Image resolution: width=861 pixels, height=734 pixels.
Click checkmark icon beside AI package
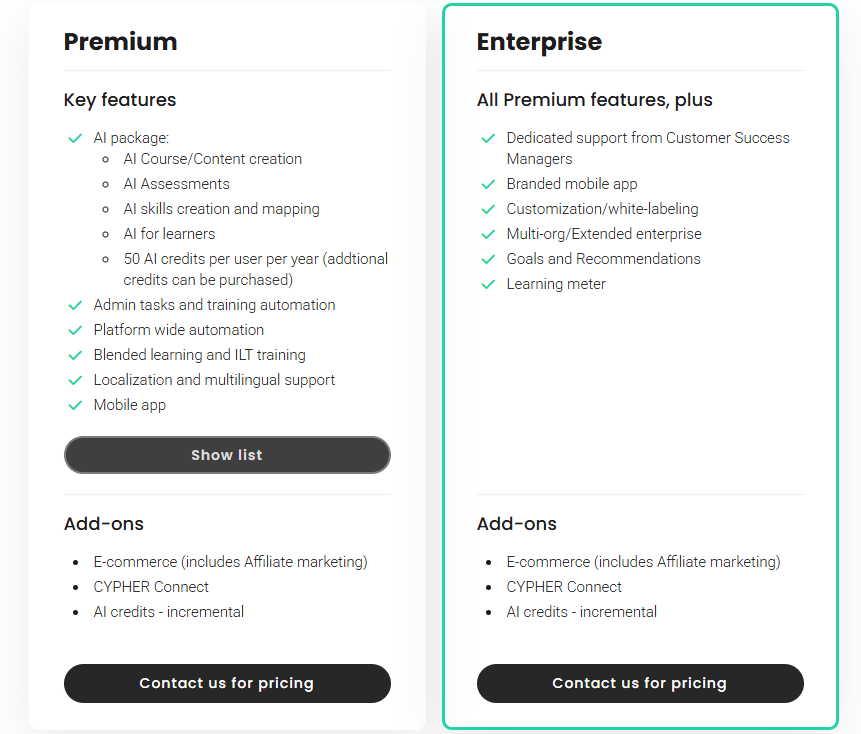[x=75, y=138]
